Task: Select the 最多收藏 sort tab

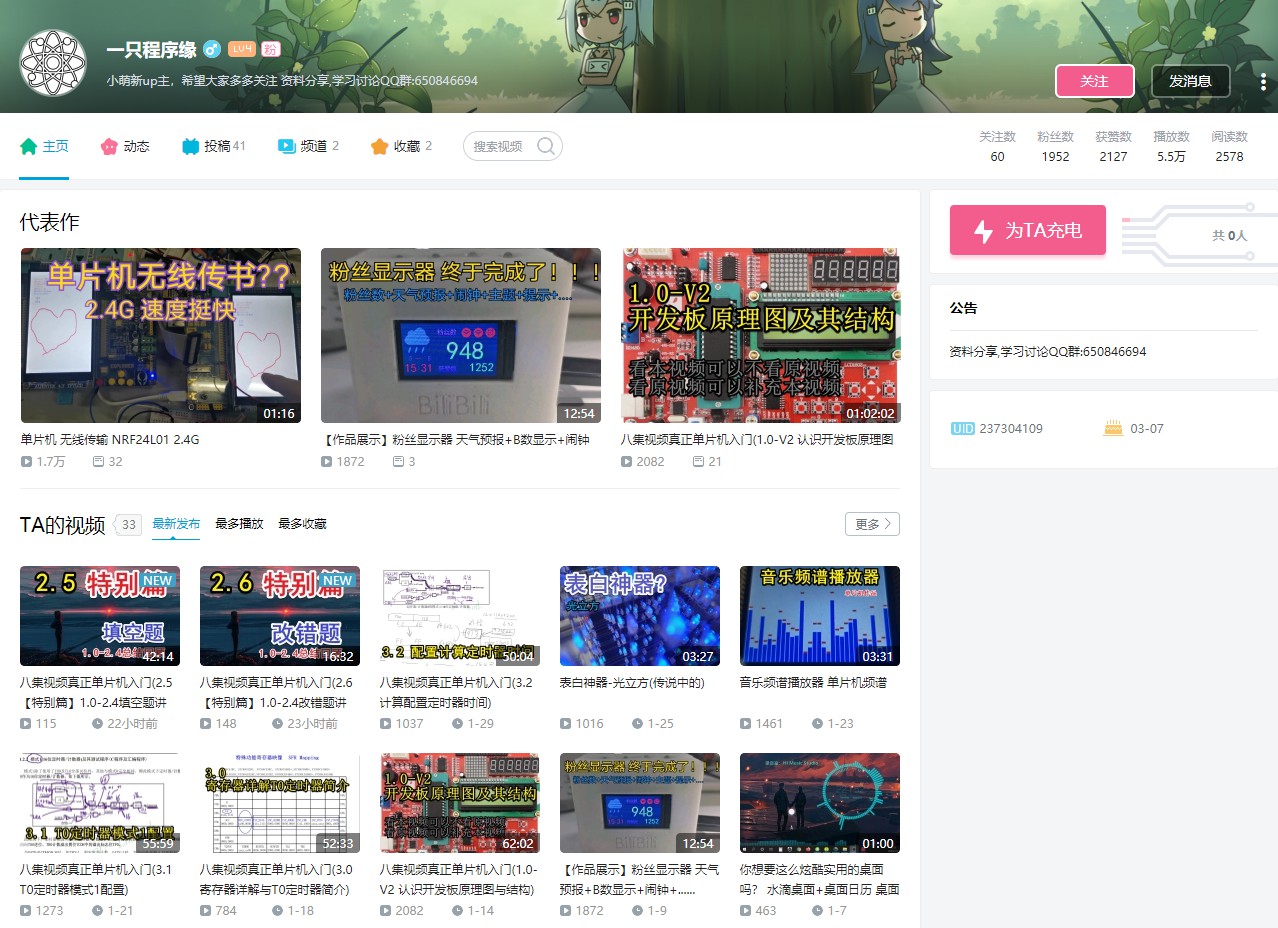Action: pyautogui.click(x=302, y=524)
